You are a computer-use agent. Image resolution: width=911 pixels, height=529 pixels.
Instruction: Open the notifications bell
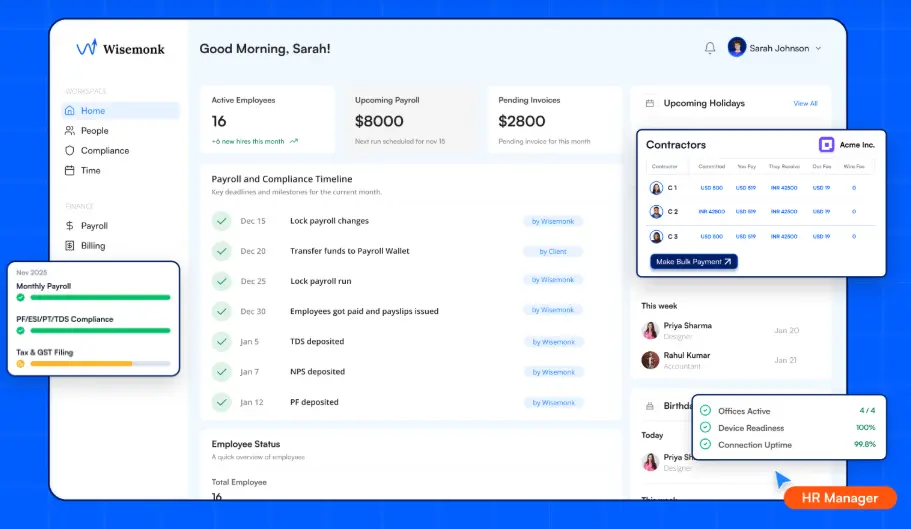coord(710,48)
